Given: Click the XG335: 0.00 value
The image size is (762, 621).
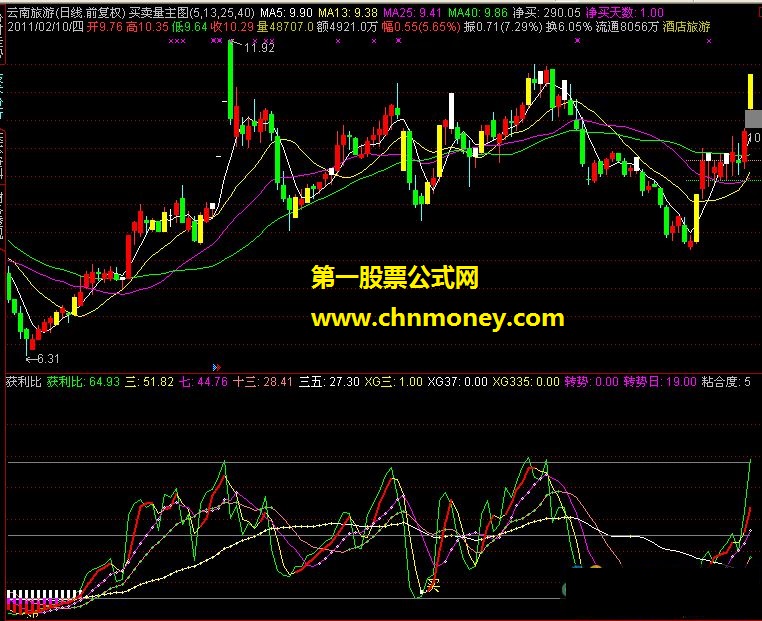Looking at the screenshot, I should coord(526,381).
